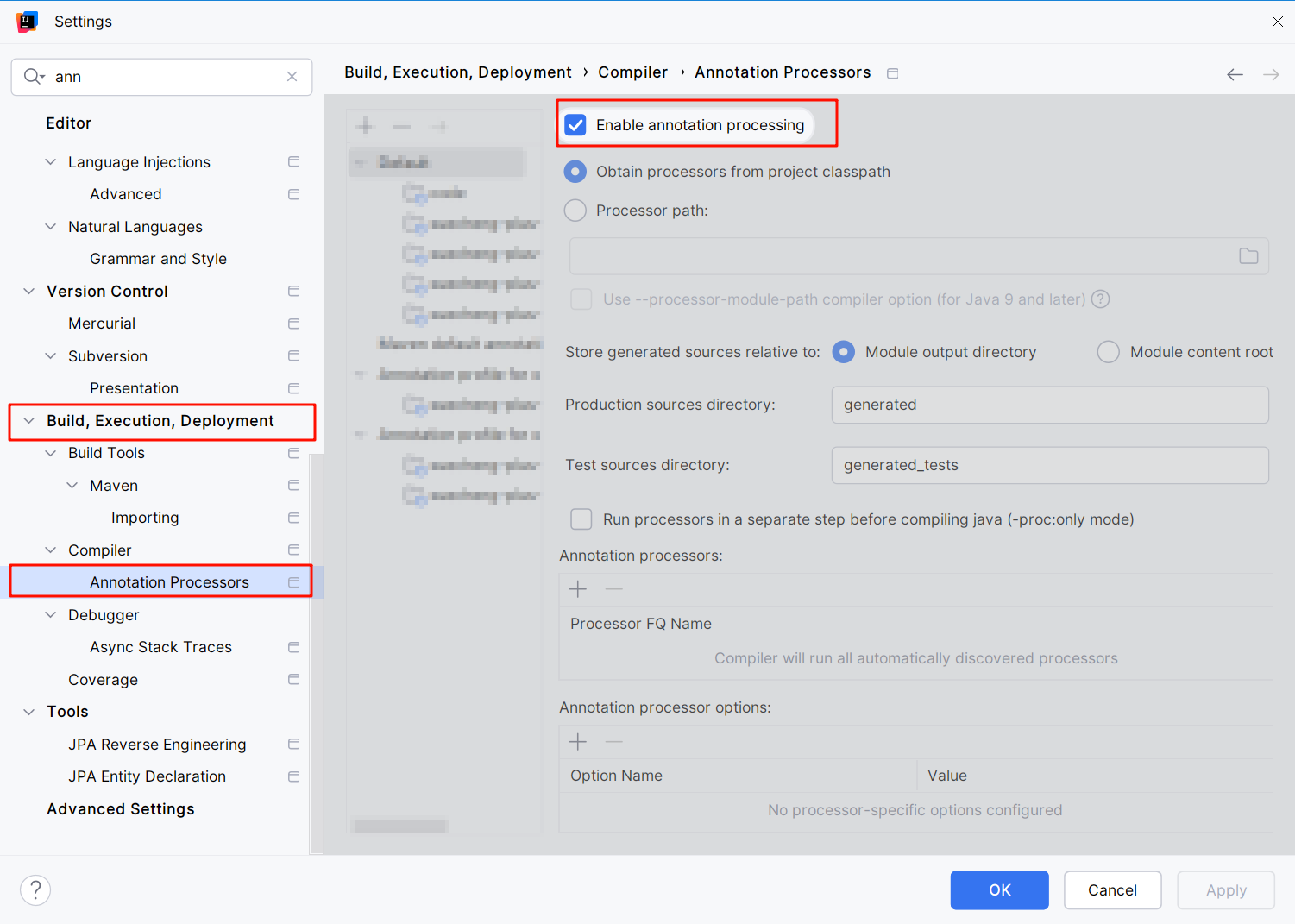Viewport: 1295px width, 924px height.
Task: Open the Advanced Settings section
Action: click(121, 809)
